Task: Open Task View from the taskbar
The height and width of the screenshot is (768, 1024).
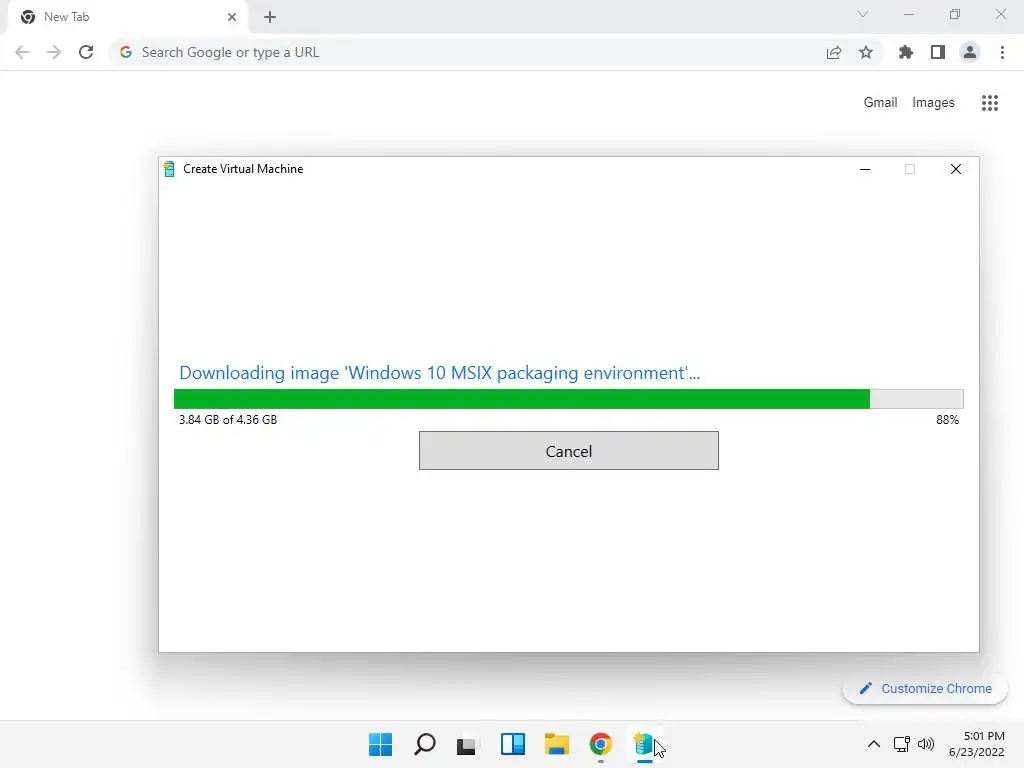Action: click(466, 744)
